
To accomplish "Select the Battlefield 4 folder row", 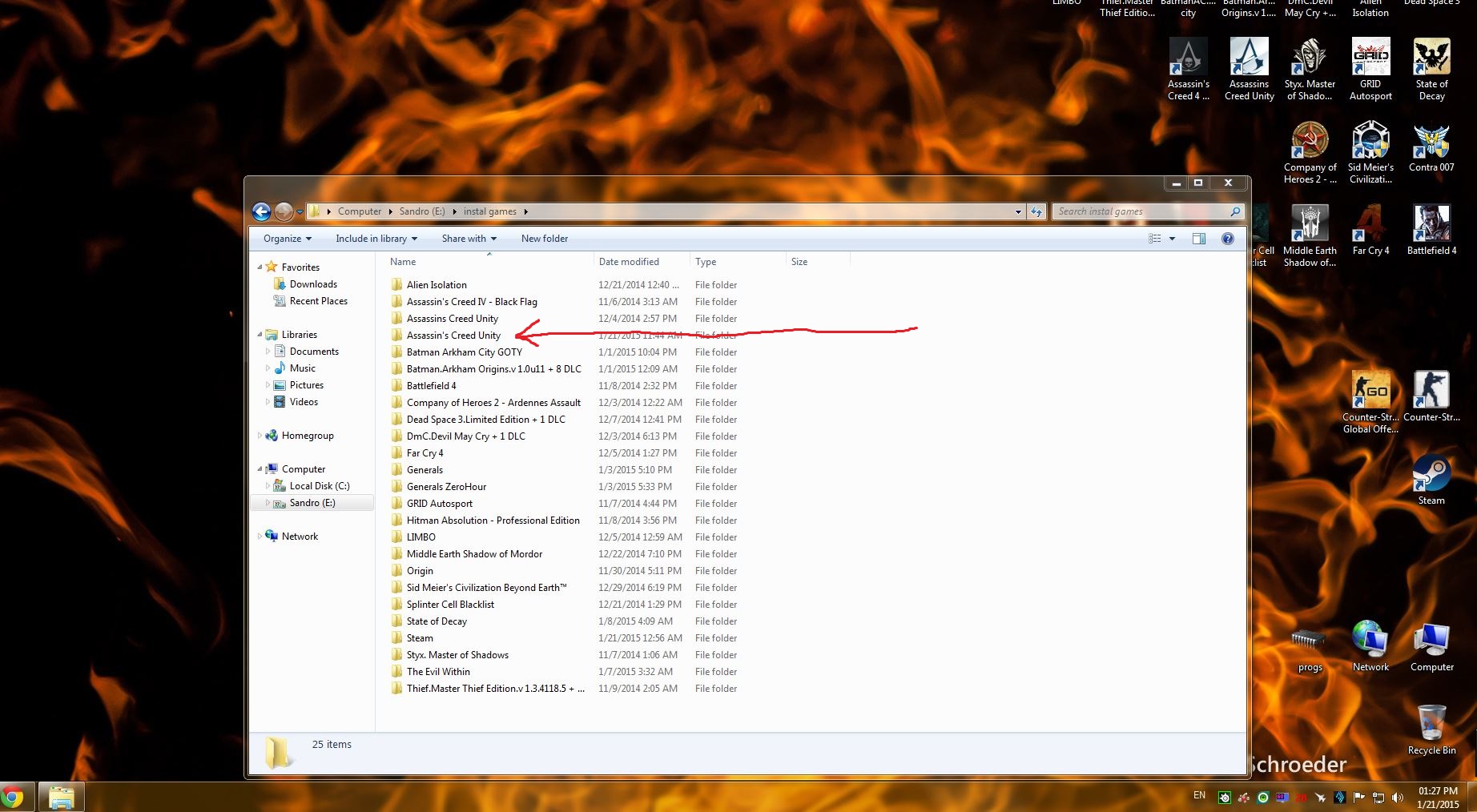I will click(431, 386).
